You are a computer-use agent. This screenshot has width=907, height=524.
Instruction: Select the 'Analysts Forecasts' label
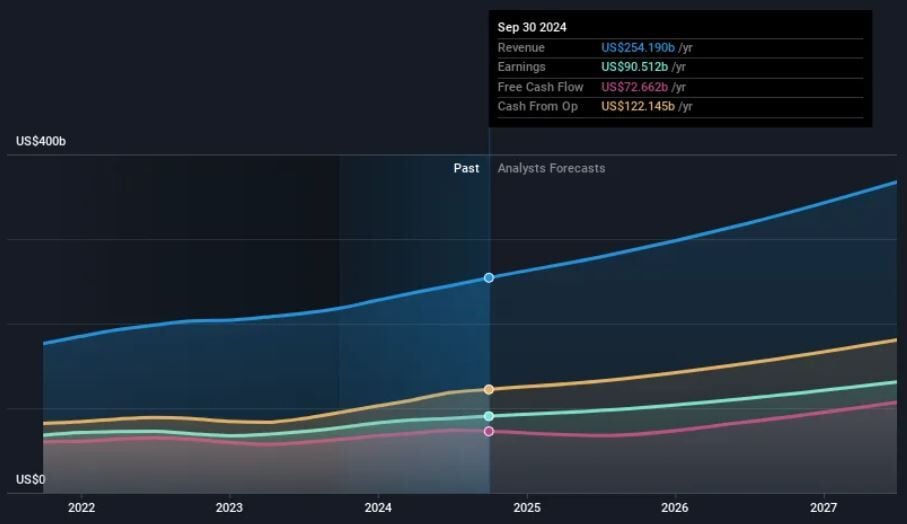click(x=551, y=168)
